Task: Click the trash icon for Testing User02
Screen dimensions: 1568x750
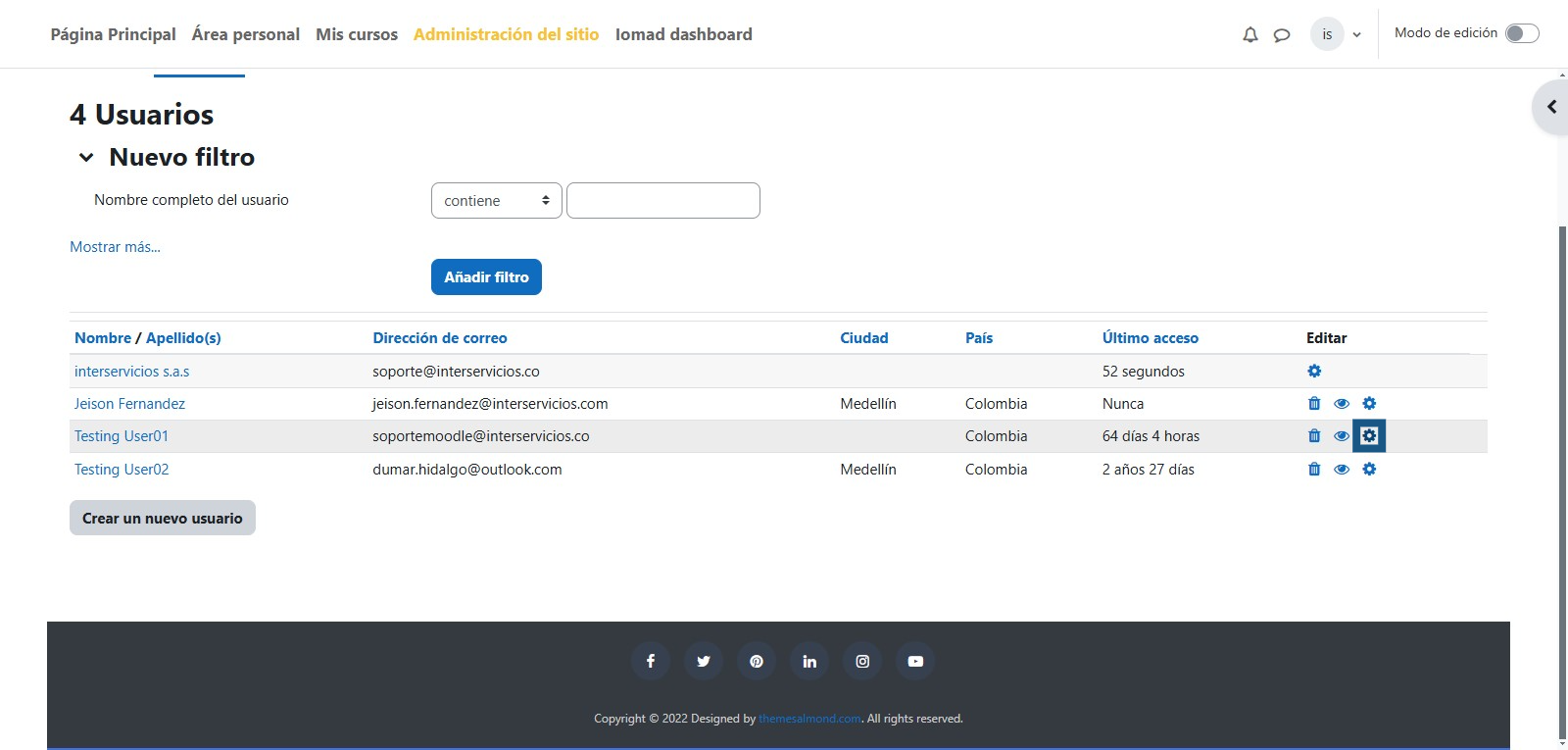Action: click(x=1314, y=470)
